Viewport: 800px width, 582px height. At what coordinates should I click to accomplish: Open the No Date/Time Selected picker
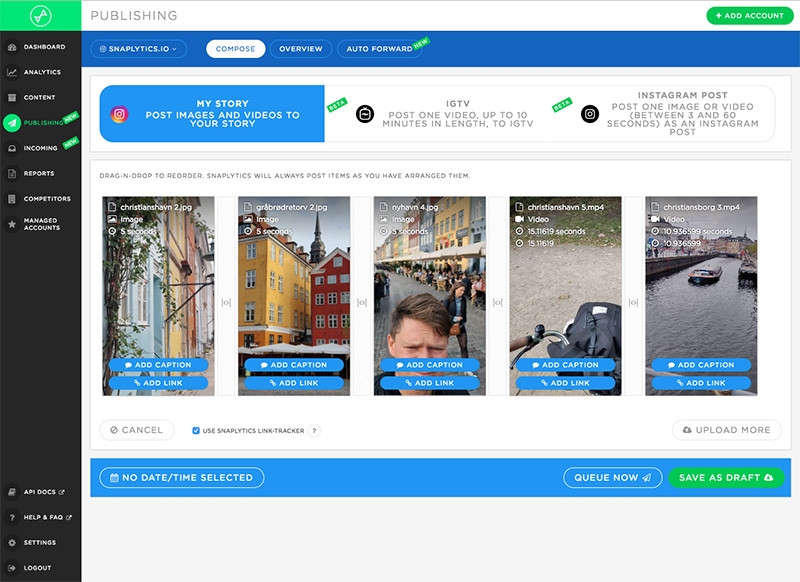pos(181,478)
